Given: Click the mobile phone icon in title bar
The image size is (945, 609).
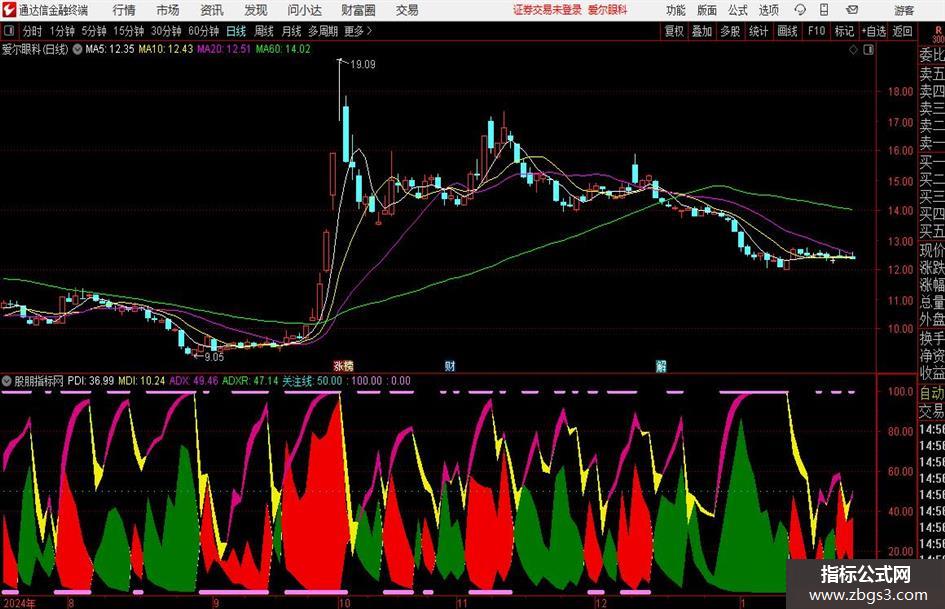Looking at the screenshot, I should point(824,10).
